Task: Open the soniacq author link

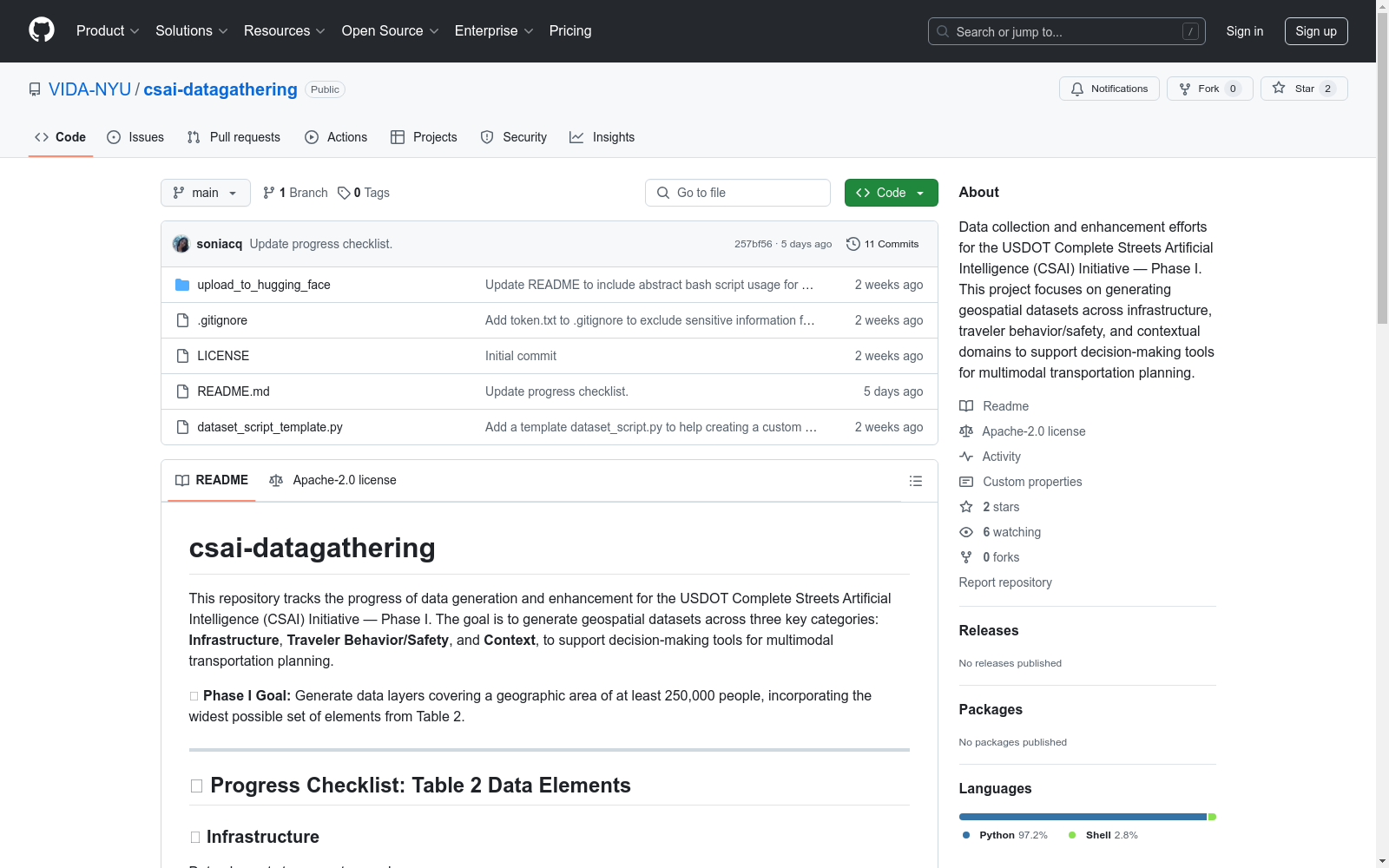Action: pyautogui.click(x=220, y=244)
